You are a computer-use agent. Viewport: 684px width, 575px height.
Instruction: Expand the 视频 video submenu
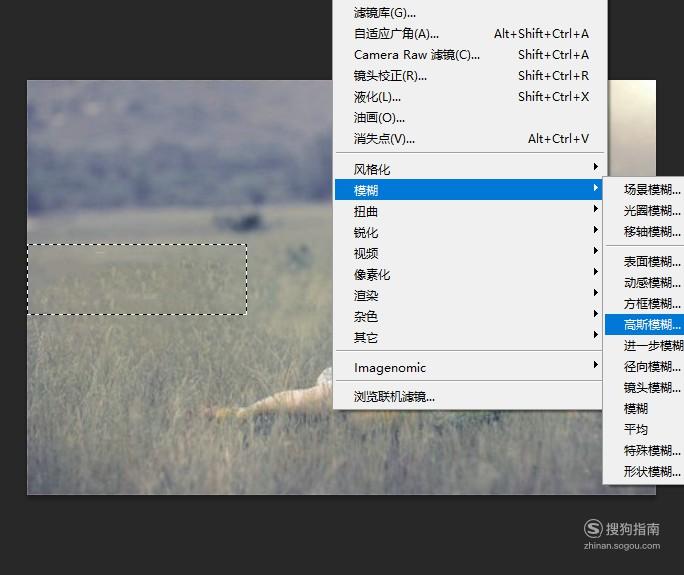469,253
